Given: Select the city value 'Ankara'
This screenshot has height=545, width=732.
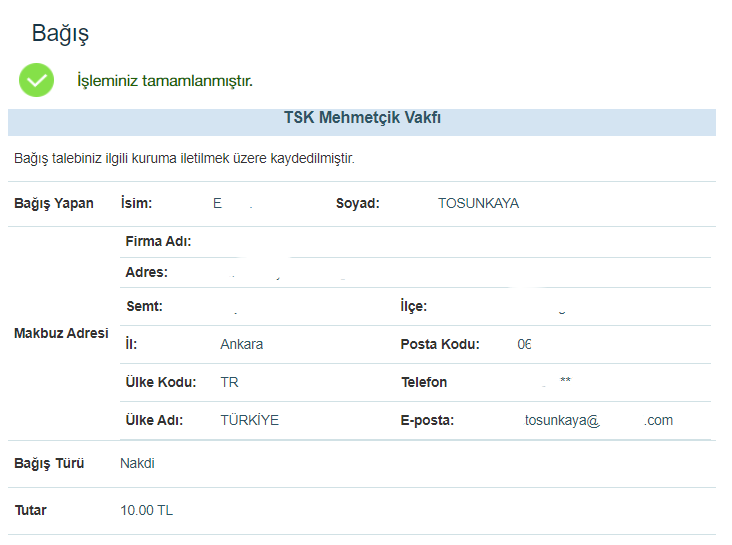Looking at the screenshot, I should 242,345.
